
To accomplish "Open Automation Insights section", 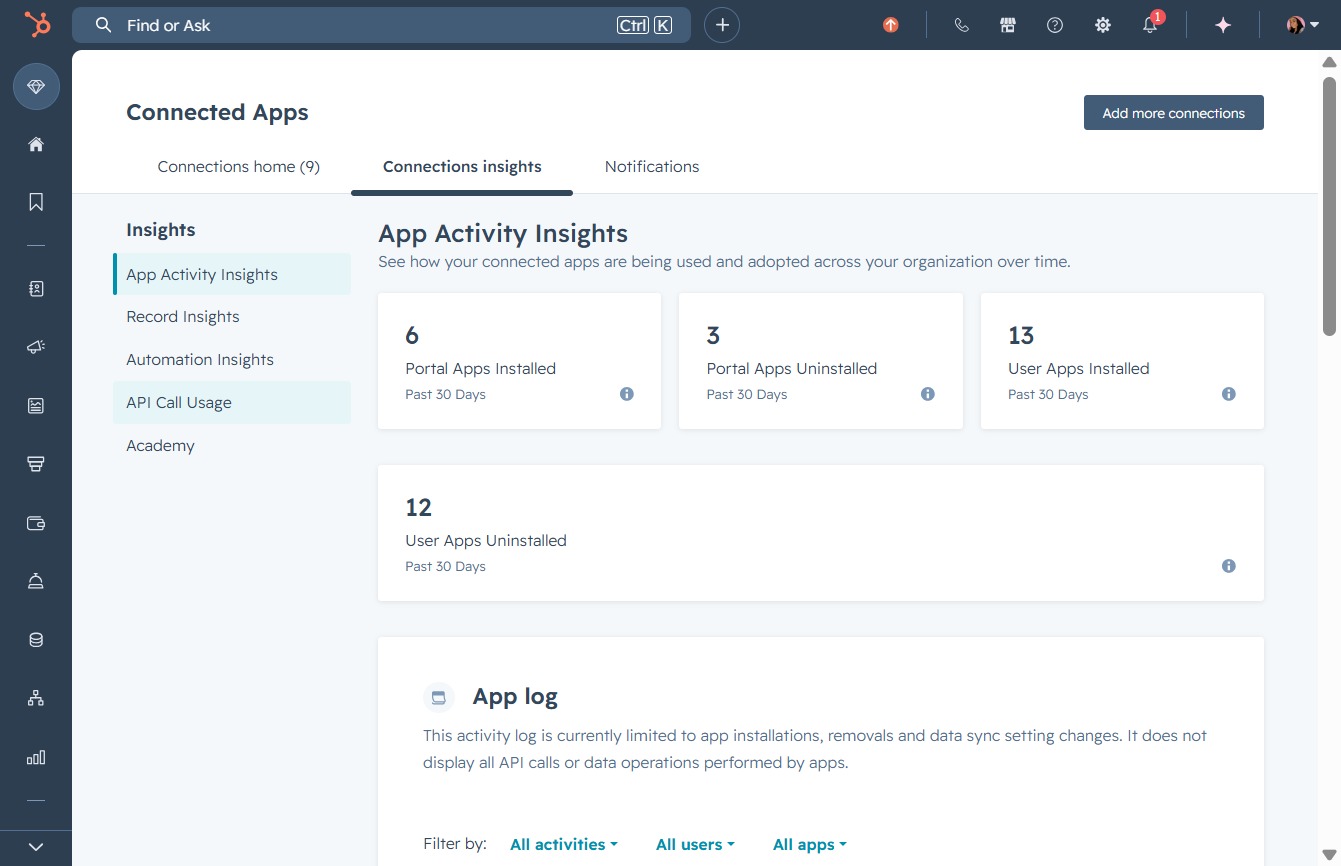I will pos(232,360).
